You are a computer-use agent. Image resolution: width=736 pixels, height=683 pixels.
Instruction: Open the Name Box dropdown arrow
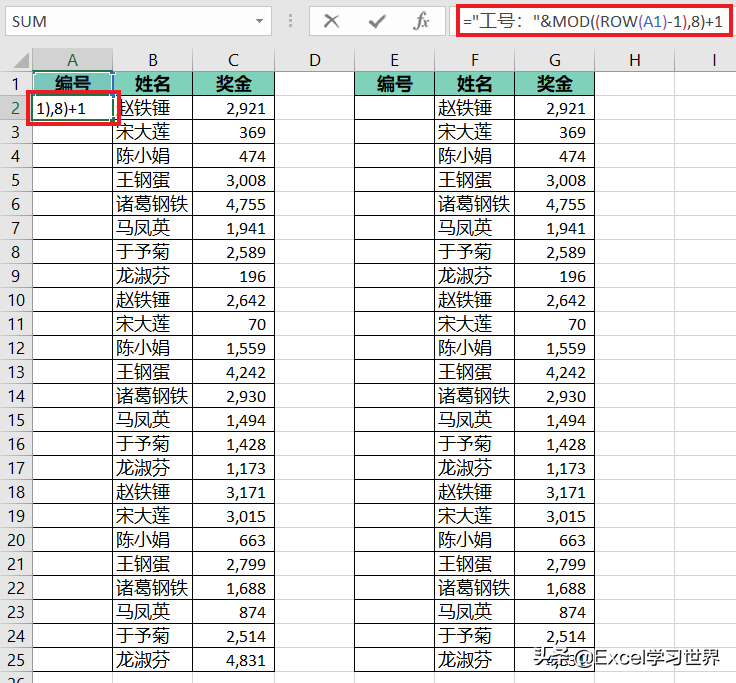click(259, 21)
